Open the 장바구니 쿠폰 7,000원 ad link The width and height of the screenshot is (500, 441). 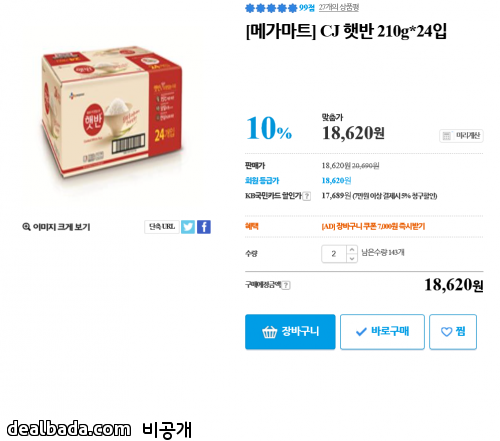373,227
